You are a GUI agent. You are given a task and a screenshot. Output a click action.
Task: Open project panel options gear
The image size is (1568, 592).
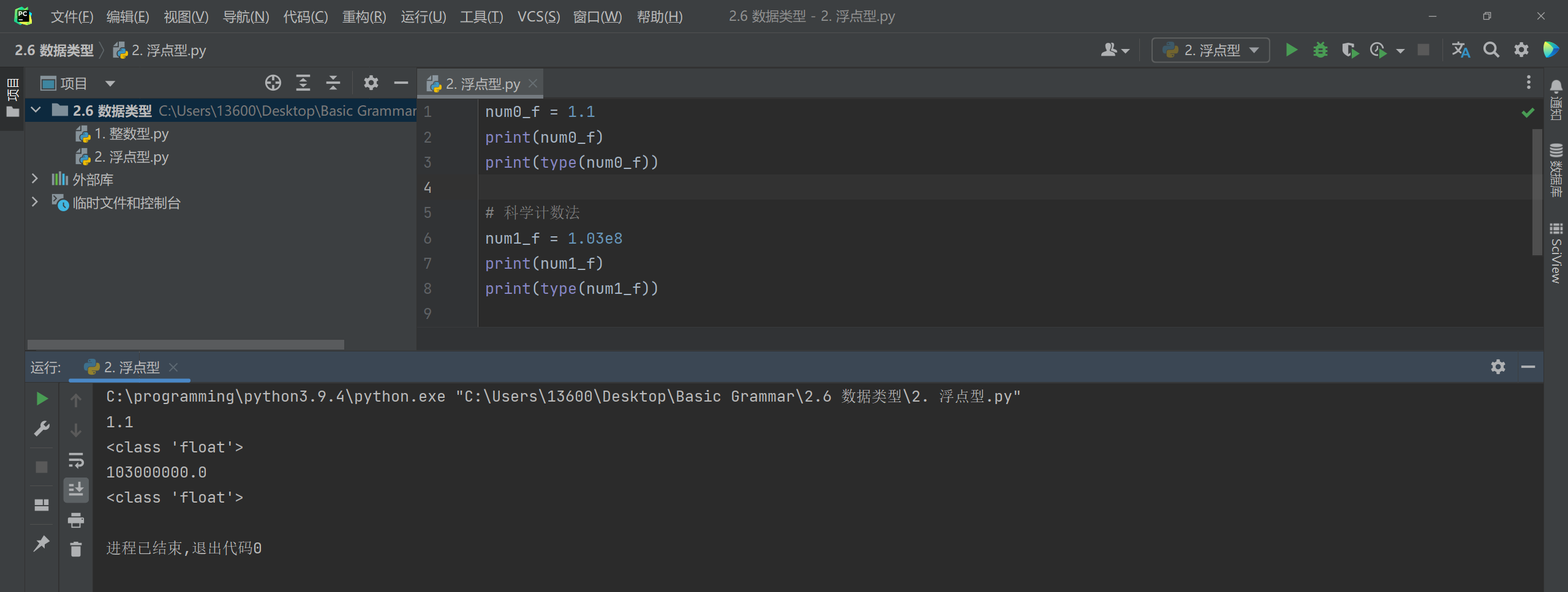(371, 83)
